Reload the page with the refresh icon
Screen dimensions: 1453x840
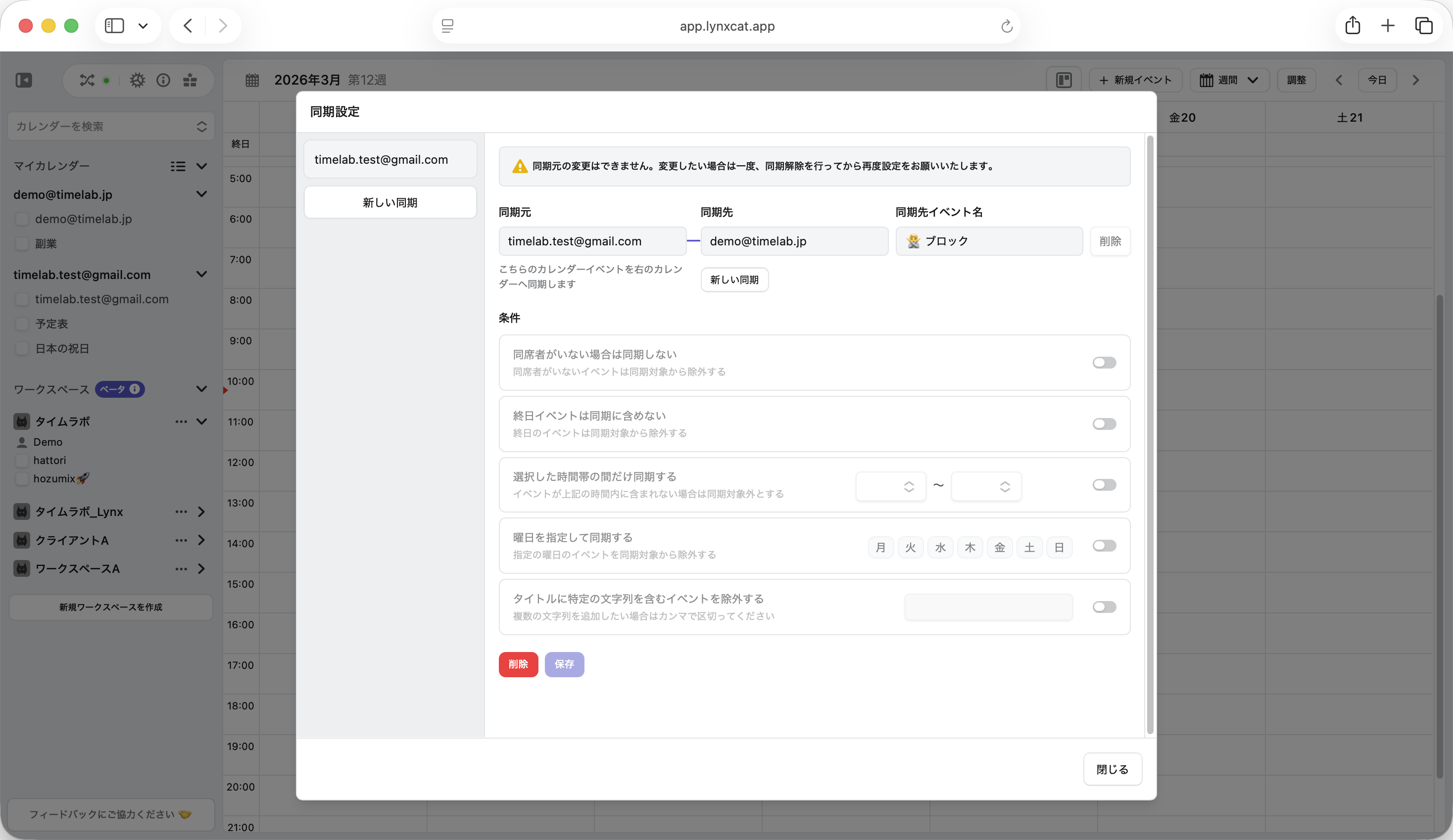point(1006,26)
